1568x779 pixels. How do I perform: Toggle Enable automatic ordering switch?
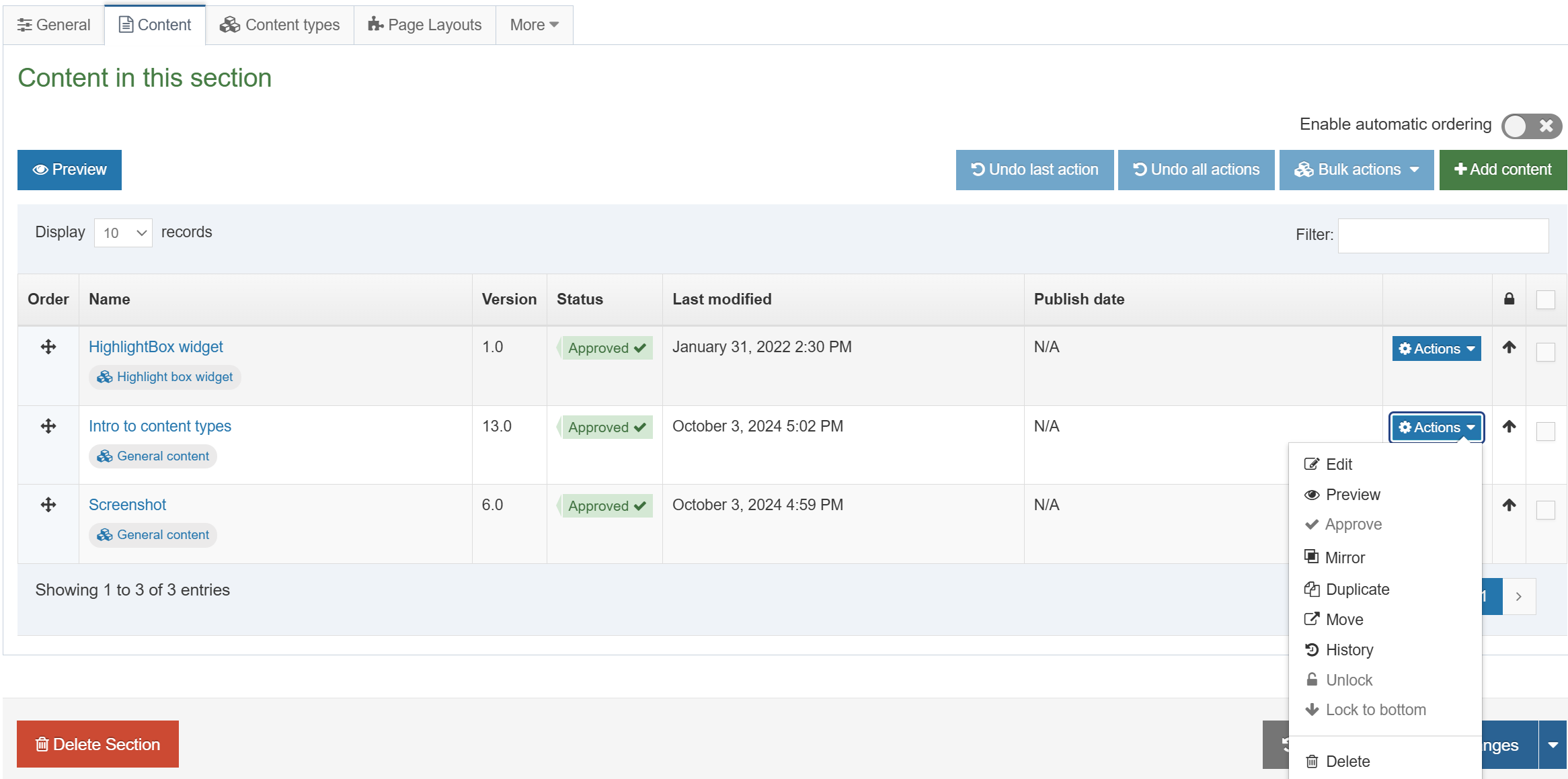pos(1531,126)
